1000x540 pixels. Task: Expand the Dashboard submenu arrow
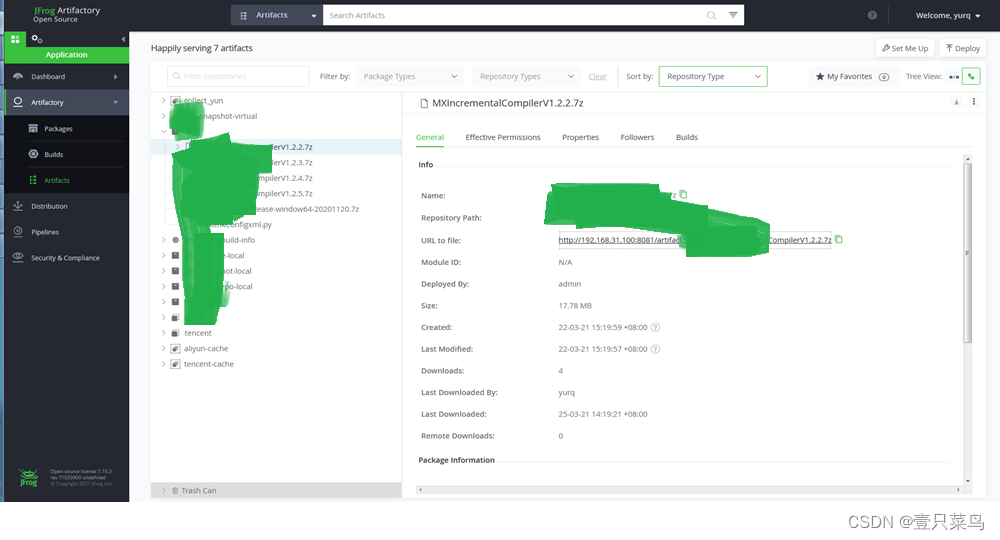click(x=115, y=77)
